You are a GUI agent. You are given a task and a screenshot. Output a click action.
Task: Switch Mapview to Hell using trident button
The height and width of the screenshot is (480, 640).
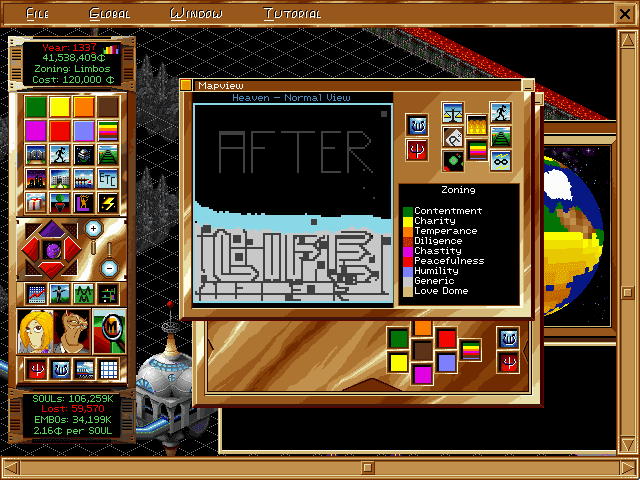click(x=417, y=150)
